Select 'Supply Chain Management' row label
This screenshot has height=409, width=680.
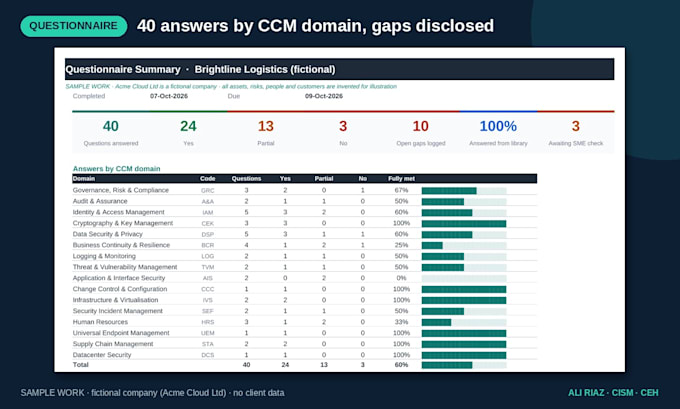tap(113, 344)
